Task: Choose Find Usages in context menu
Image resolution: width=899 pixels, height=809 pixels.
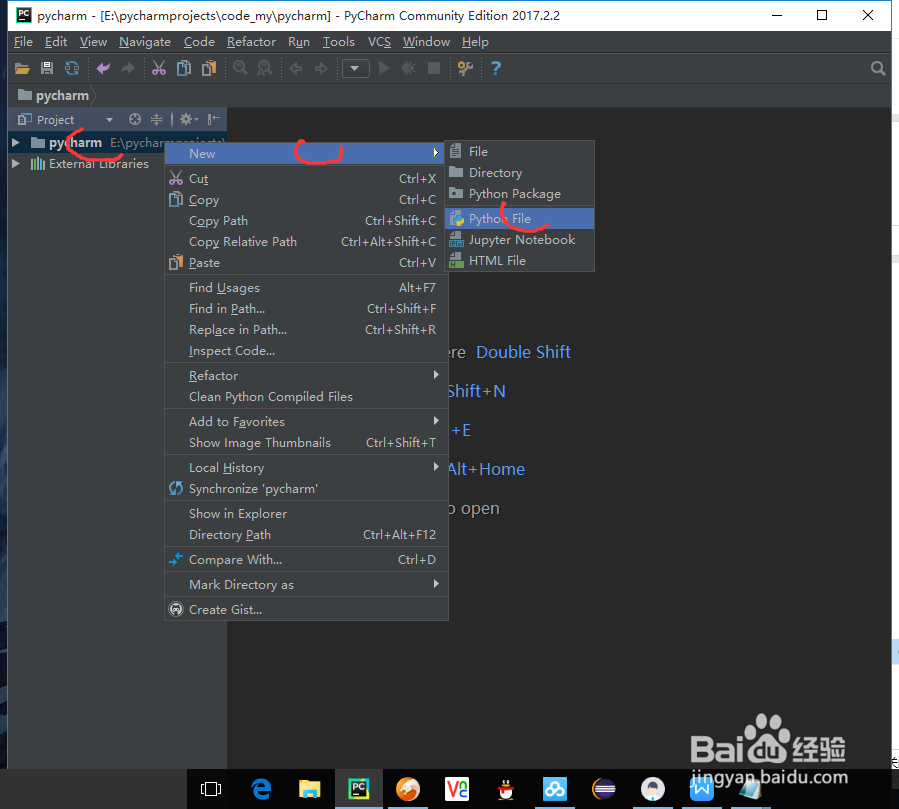Action: click(x=306, y=288)
